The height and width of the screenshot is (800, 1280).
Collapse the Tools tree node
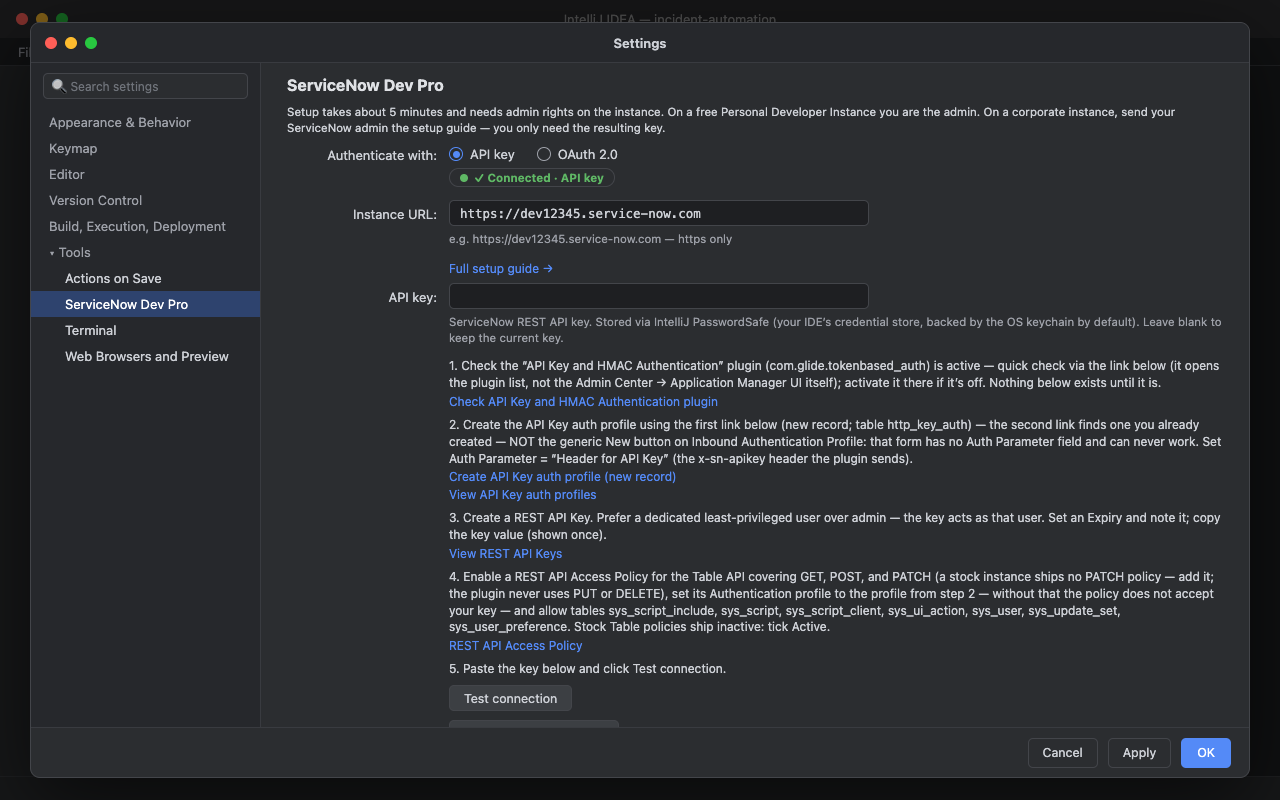[52, 253]
